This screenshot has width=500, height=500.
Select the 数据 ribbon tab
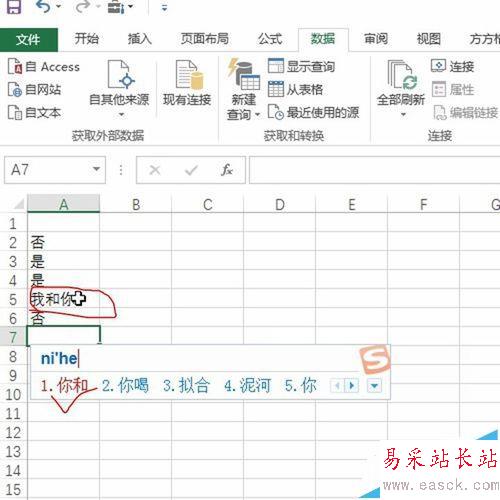pos(323,39)
